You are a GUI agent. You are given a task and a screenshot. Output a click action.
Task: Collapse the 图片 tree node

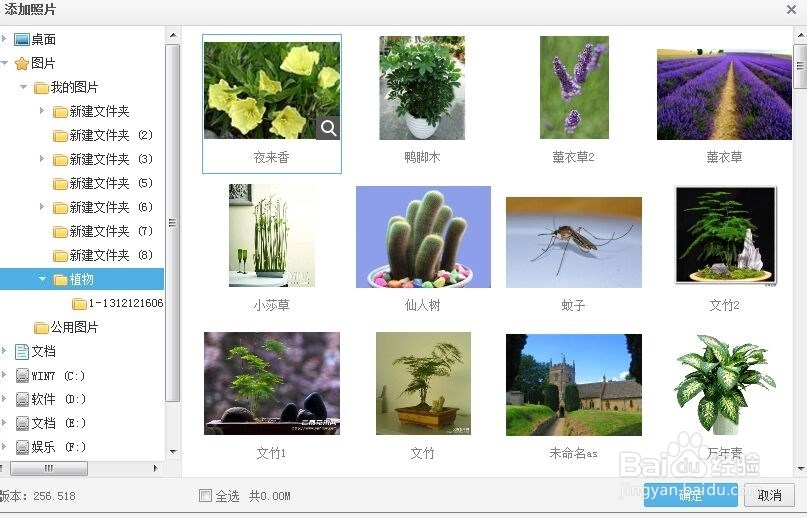coord(4,63)
